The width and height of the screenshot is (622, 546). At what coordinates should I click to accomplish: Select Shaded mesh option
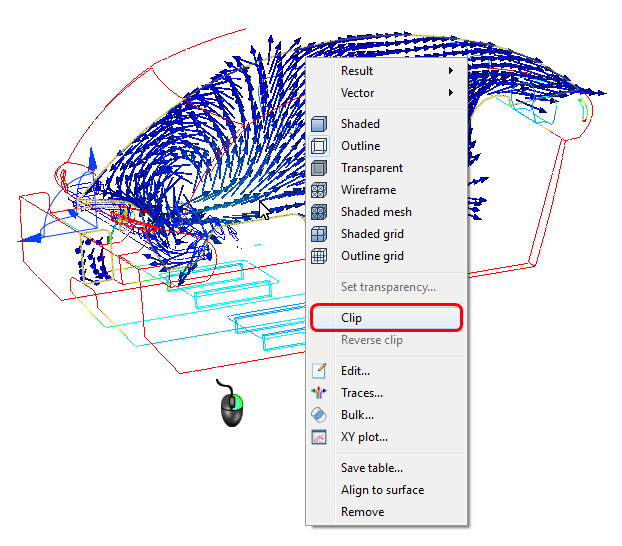[386, 212]
